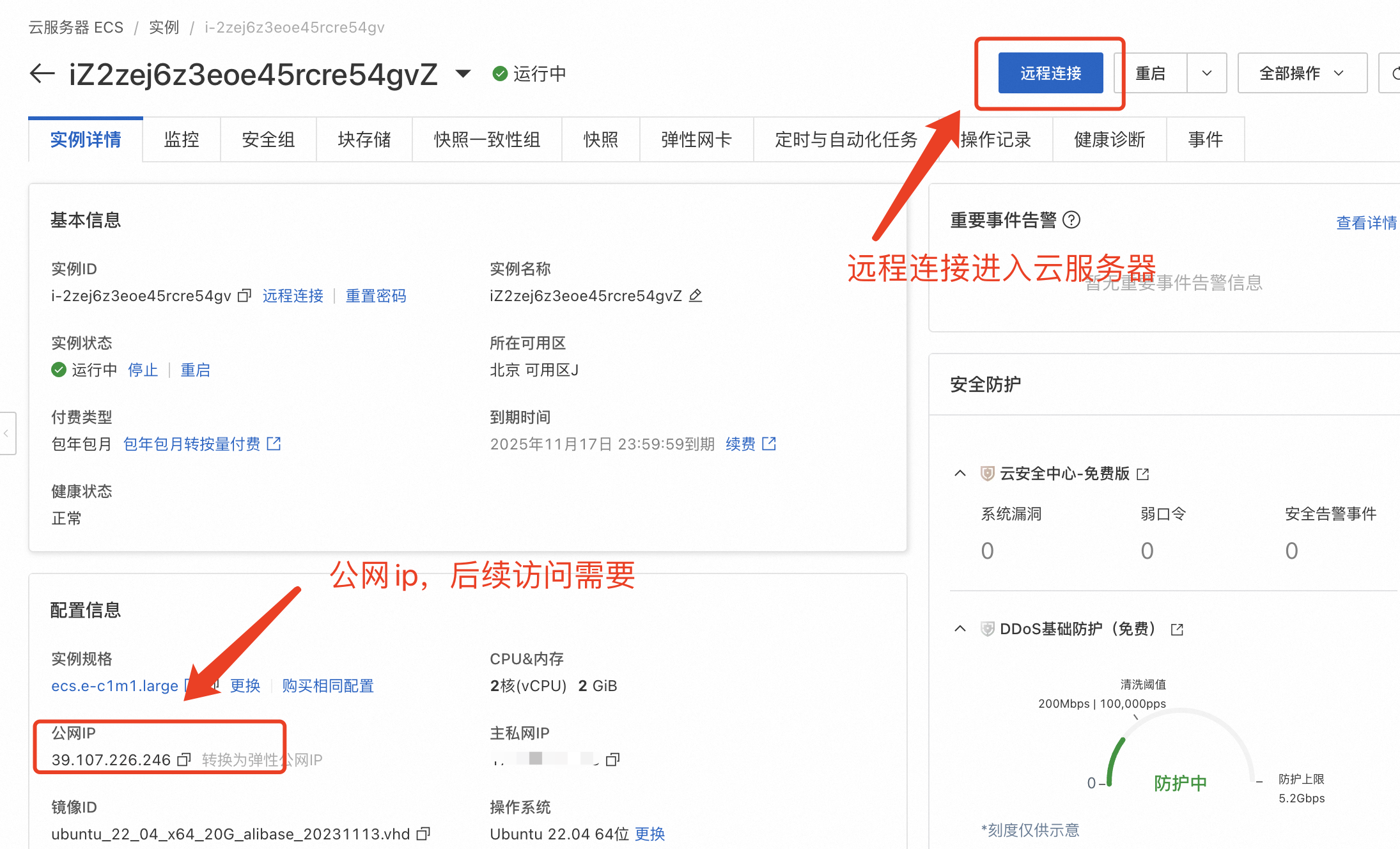Image resolution: width=1400 pixels, height=849 pixels.
Task: Collapse the DDoS基础防护 section
Action: coord(960,629)
